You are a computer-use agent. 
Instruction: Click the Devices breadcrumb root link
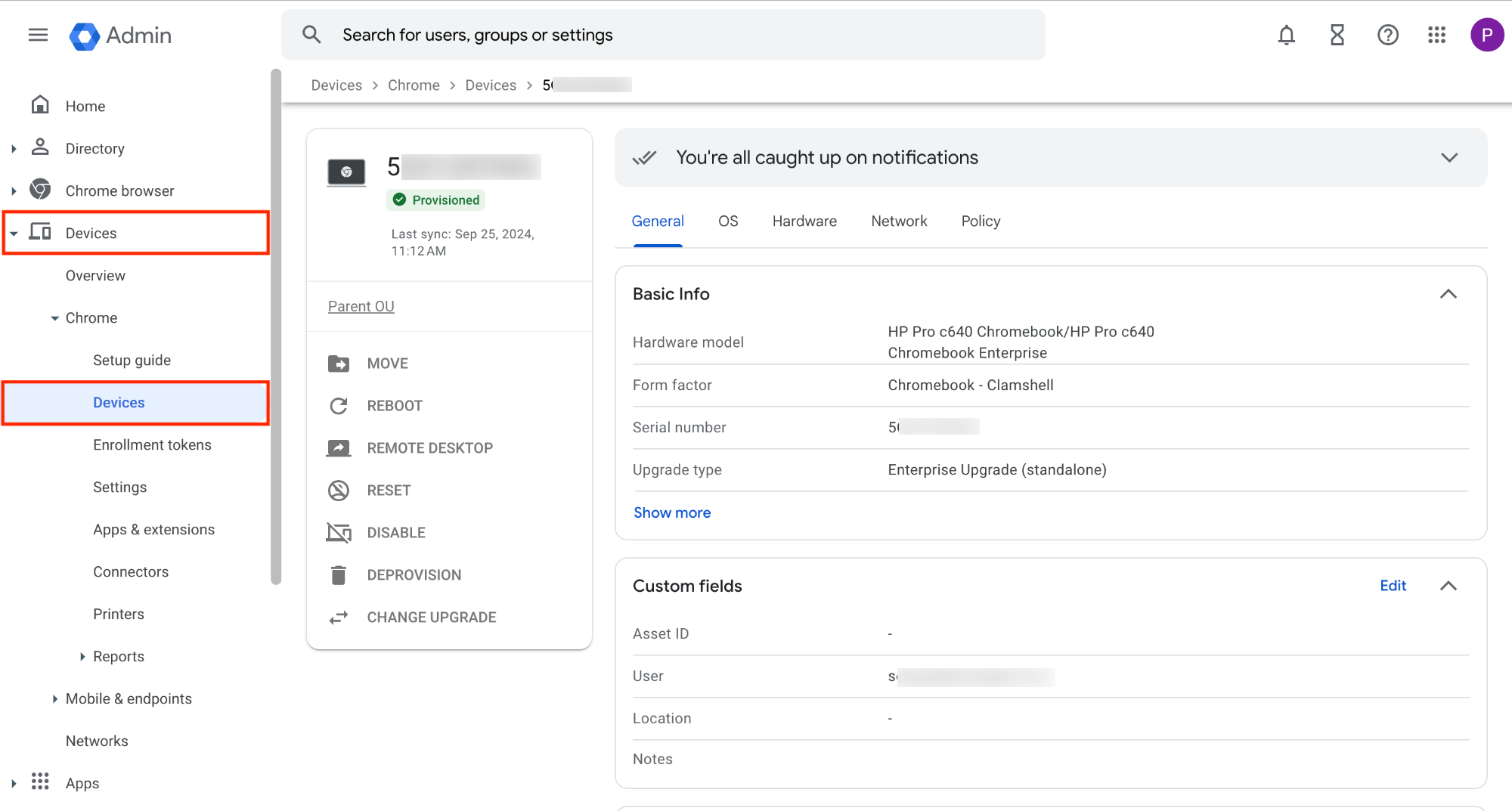tap(336, 85)
